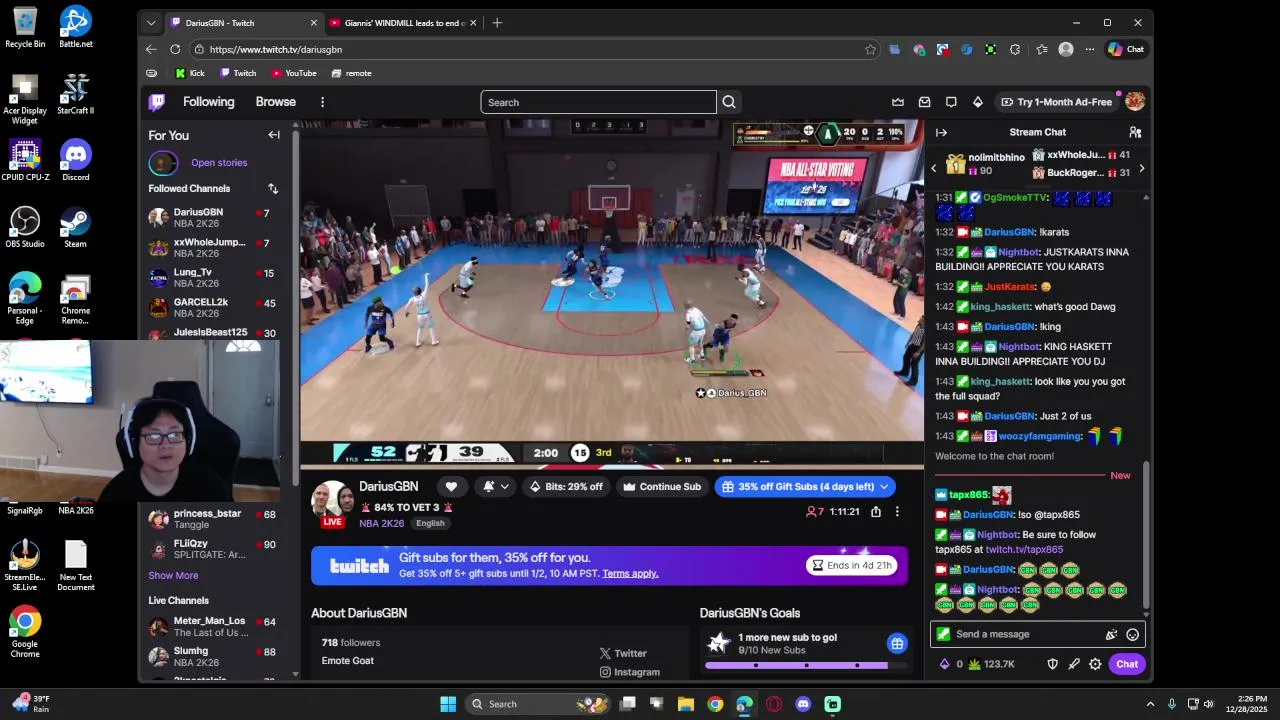Send message with Chat button
Screen dimensions: 1280x720
[x=1127, y=664]
